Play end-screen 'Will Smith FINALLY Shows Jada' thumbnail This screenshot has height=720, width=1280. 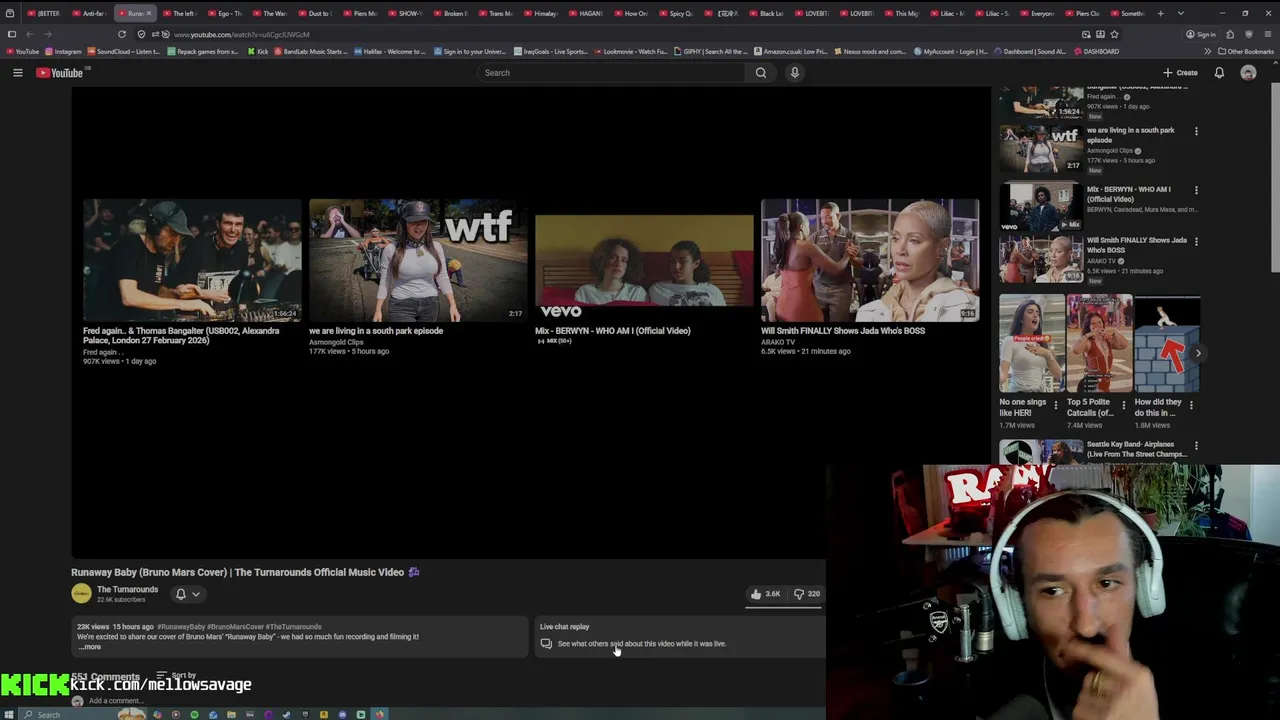(870, 260)
